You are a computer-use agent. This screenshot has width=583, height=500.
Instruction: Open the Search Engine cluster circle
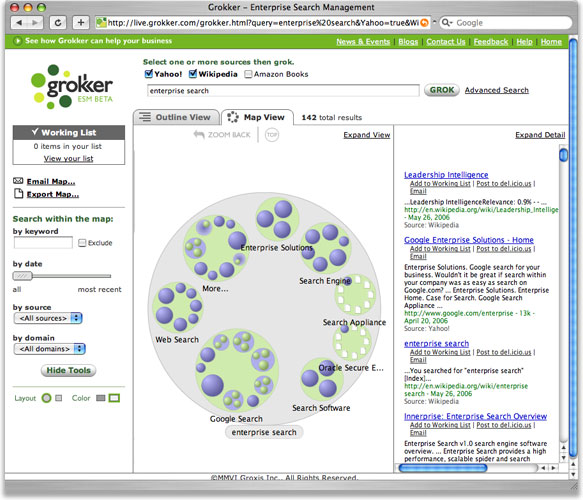pyautogui.click(x=326, y=248)
